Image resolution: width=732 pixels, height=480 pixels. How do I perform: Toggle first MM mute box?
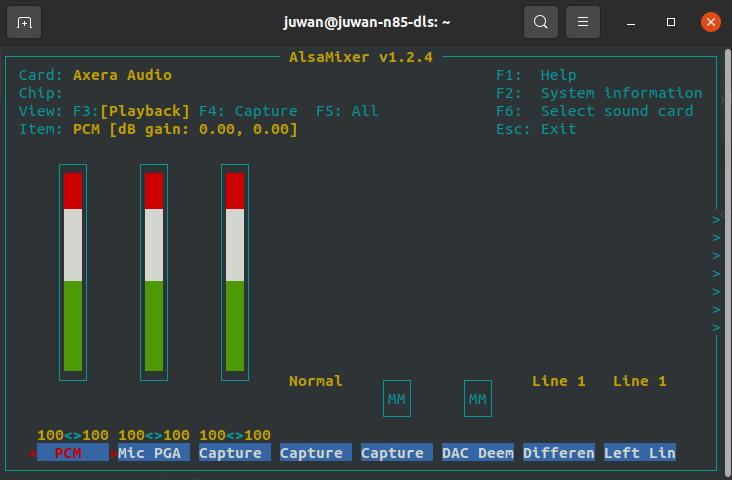click(397, 399)
